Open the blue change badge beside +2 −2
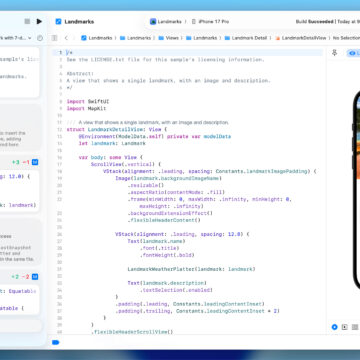This screenshot has width=360, height=360. [x=35, y=277]
